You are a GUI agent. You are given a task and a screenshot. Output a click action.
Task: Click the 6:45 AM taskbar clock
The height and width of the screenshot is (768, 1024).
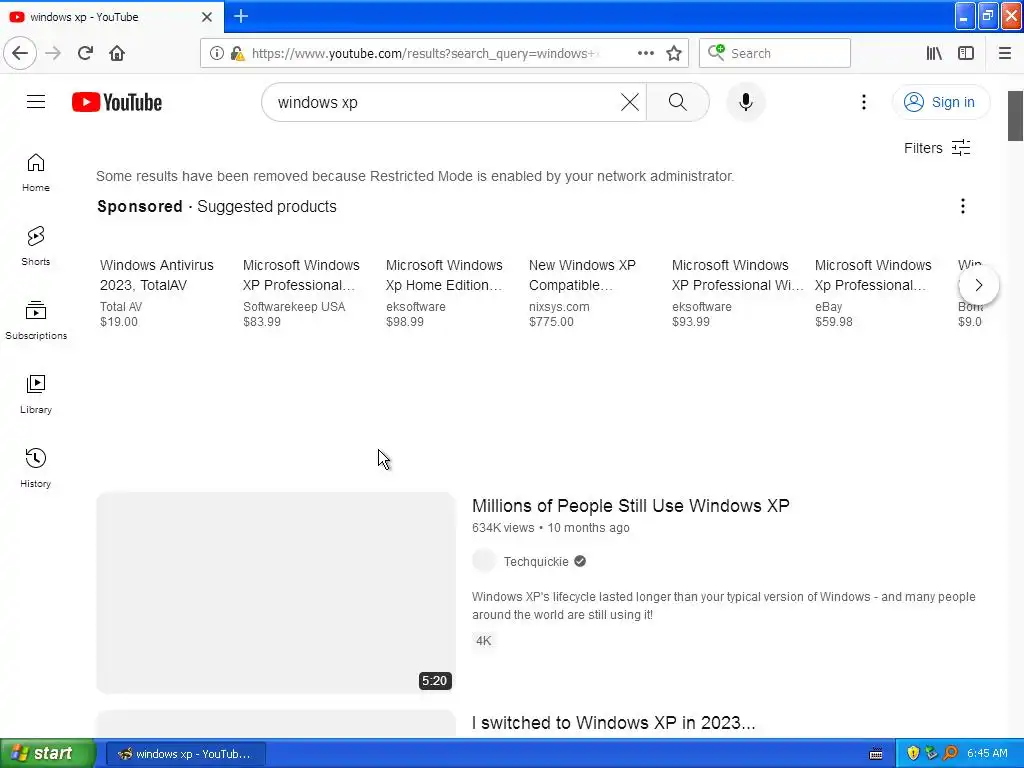(x=987, y=753)
